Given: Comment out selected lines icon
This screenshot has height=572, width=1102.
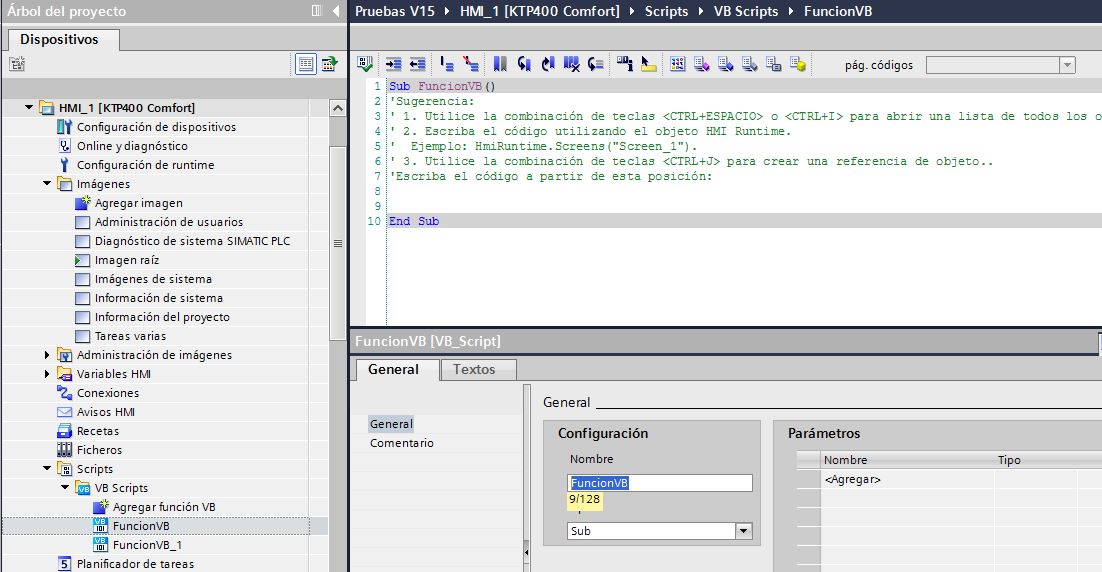Looking at the screenshot, I should pos(447,64).
